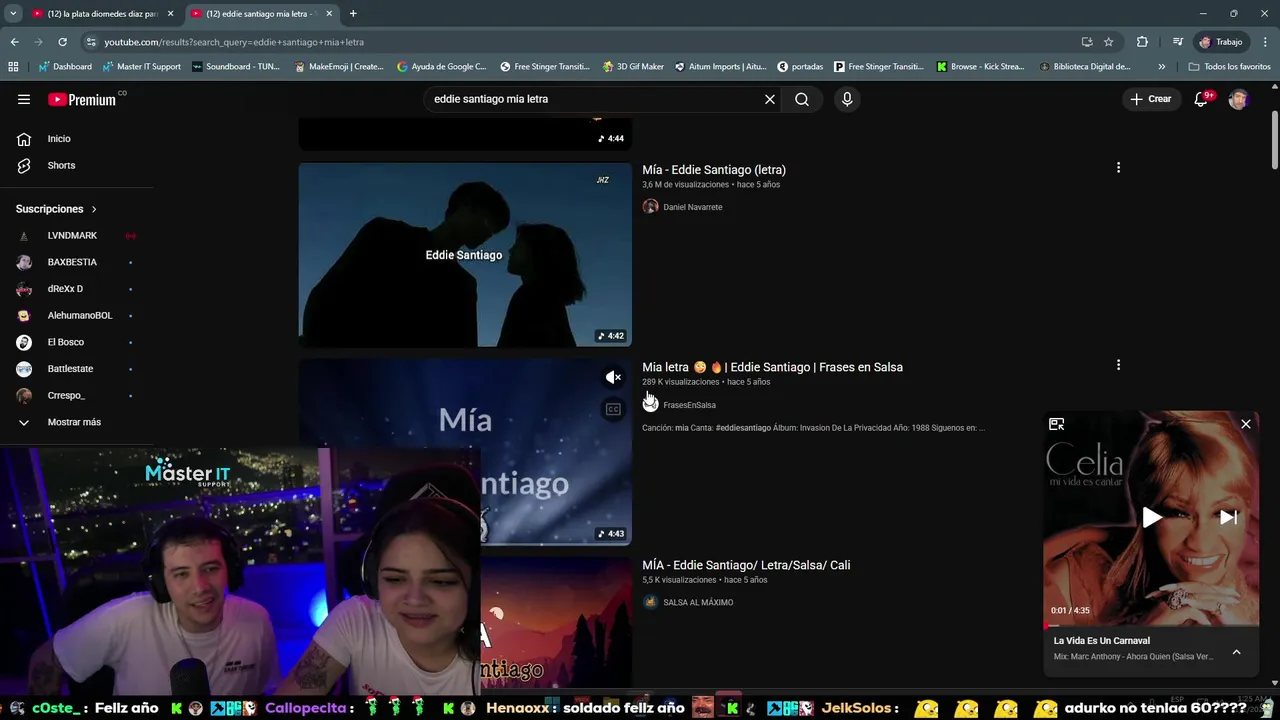The image size is (1280, 720).
Task: Open Shorts in the sidebar
Action: [61, 165]
